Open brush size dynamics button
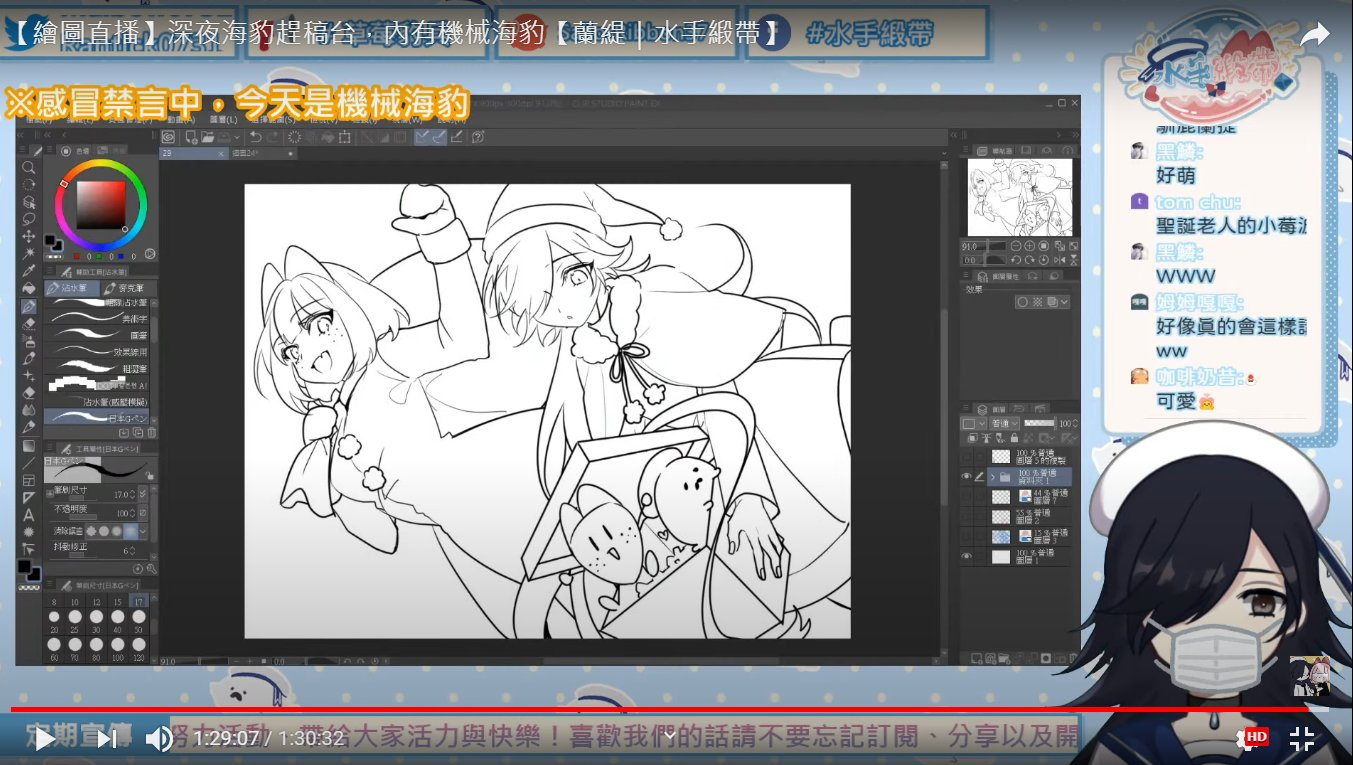The height and width of the screenshot is (765, 1353). pyautogui.click(x=143, y=494)
